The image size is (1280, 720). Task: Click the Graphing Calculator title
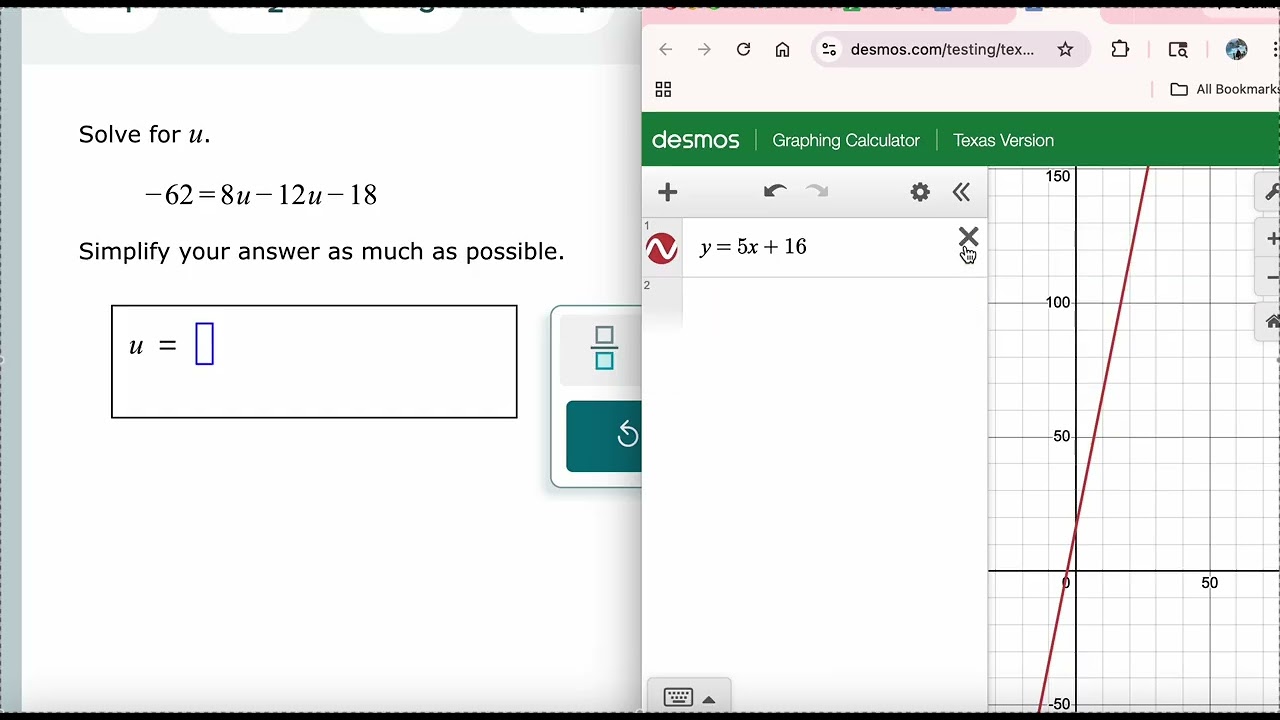click(x=846, y=140)
